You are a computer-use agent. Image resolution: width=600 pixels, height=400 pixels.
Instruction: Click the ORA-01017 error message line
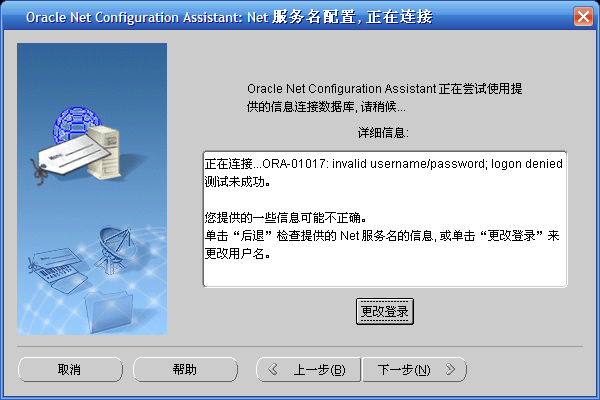[383, 163]
